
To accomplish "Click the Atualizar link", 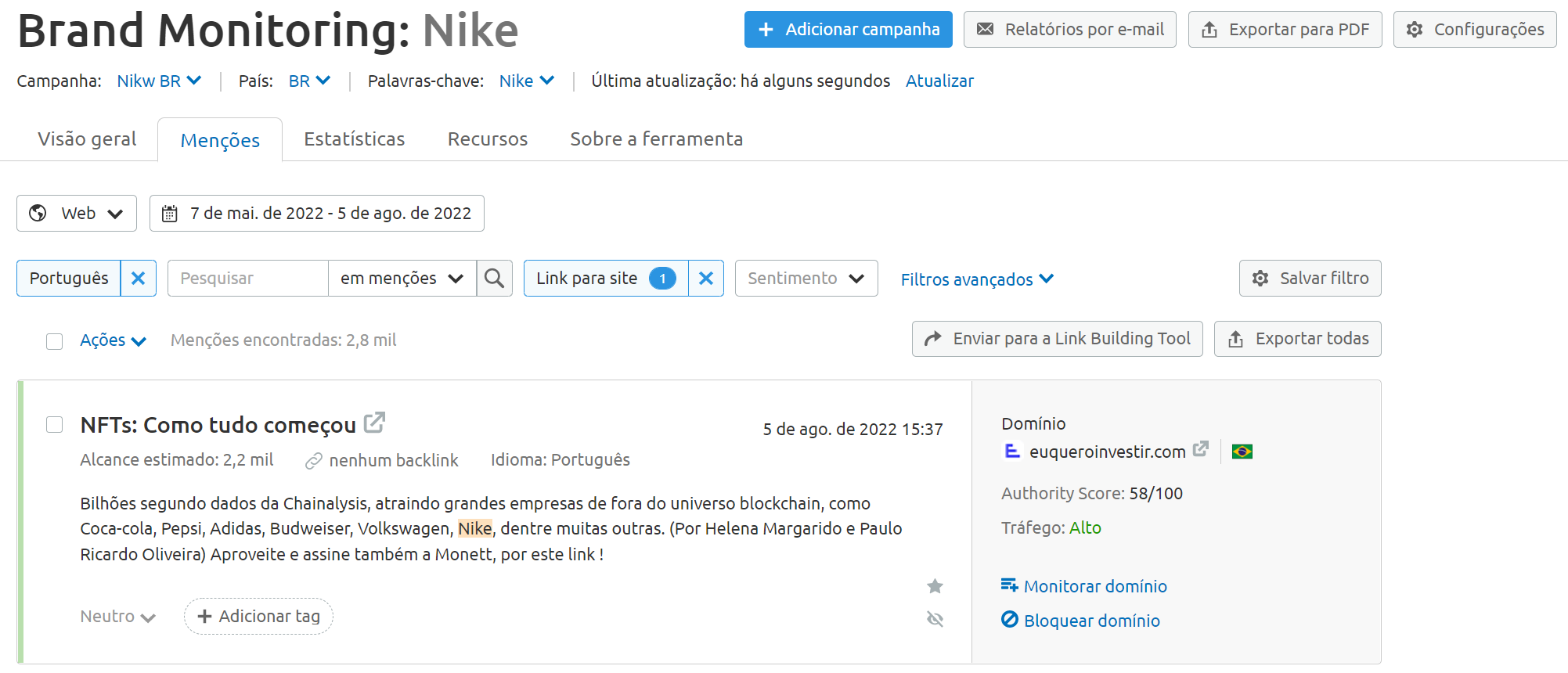I will pyautogui.click(x=939, y=81).
